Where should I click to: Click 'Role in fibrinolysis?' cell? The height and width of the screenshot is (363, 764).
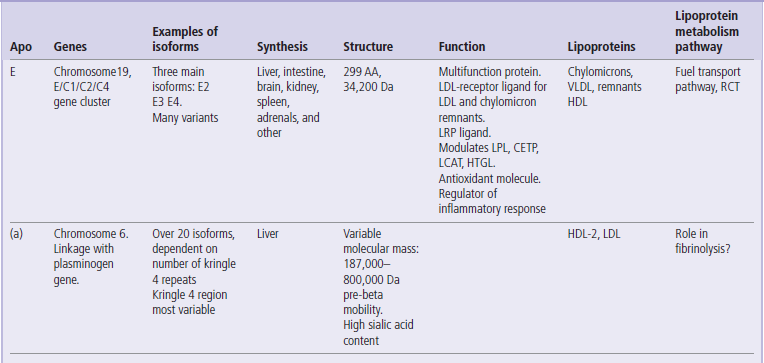(703, 241)
